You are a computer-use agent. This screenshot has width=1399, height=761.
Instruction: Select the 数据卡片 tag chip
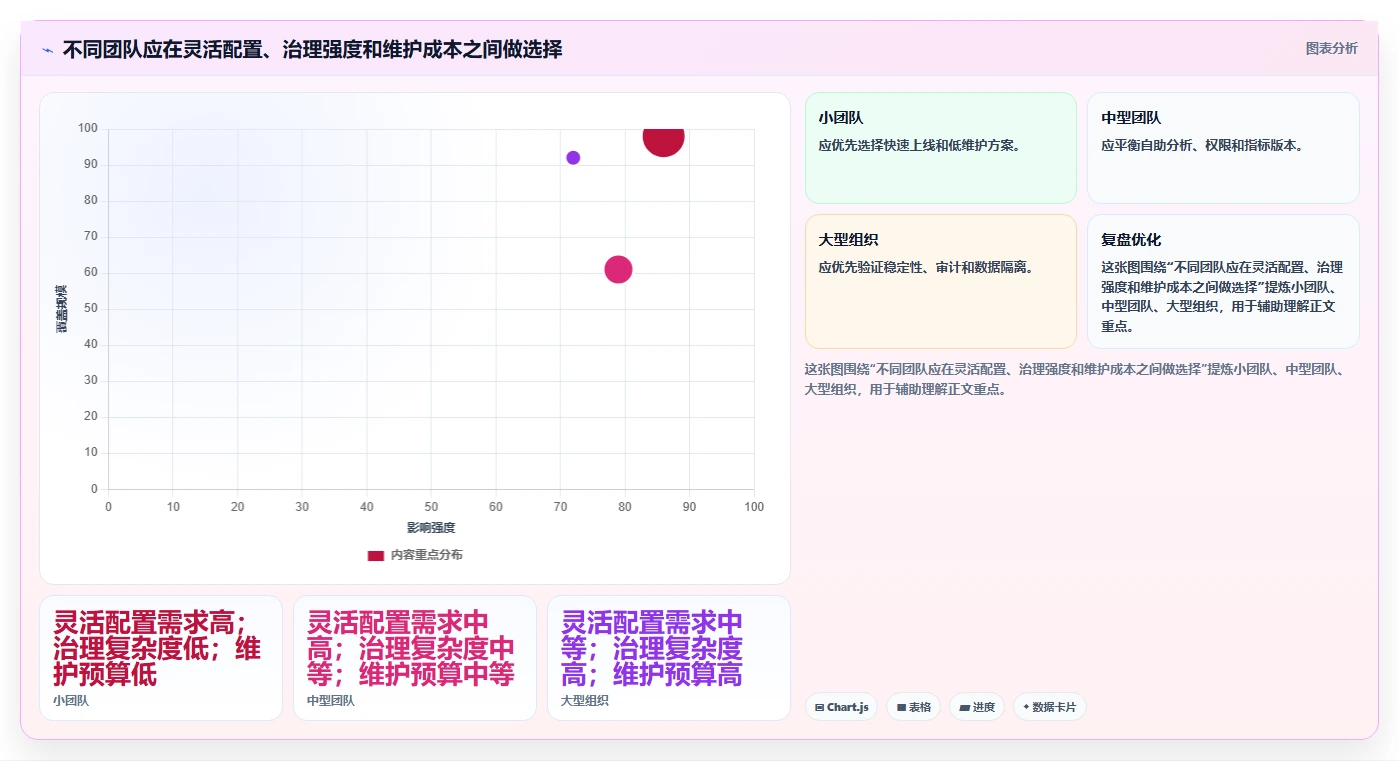tap(1049, 707)
